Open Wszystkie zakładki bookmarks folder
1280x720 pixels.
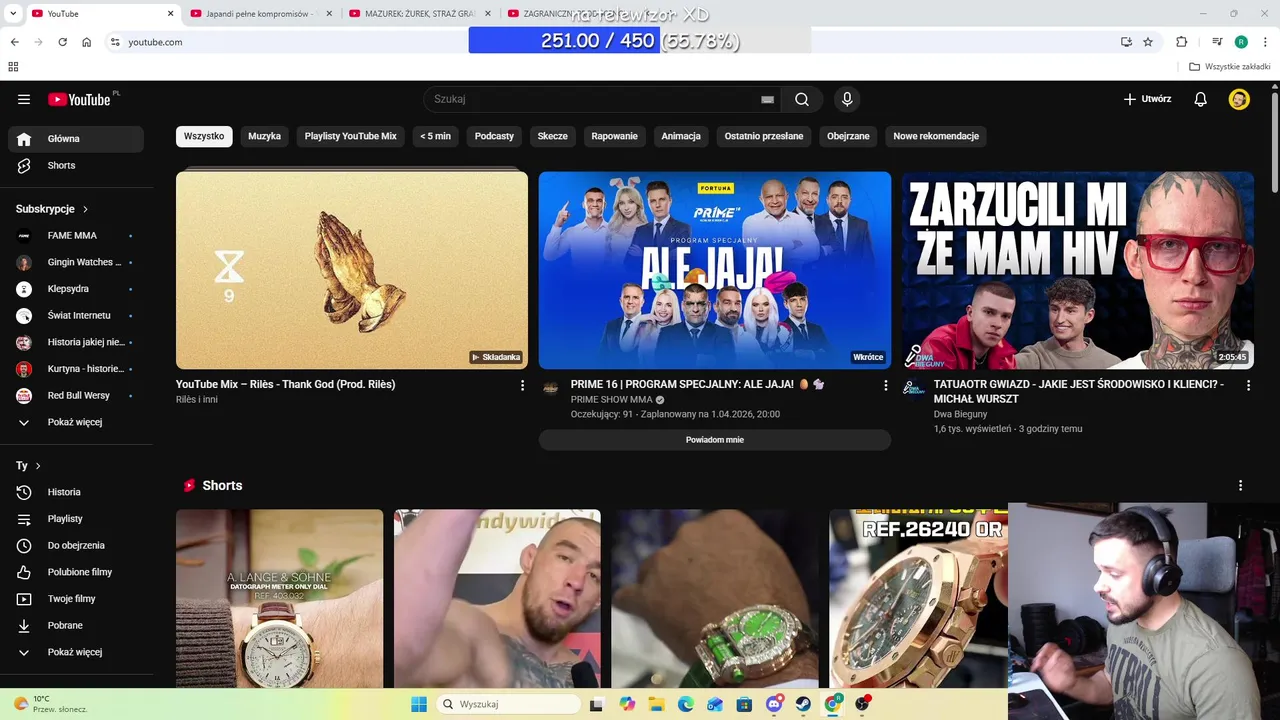(1230, 67)
